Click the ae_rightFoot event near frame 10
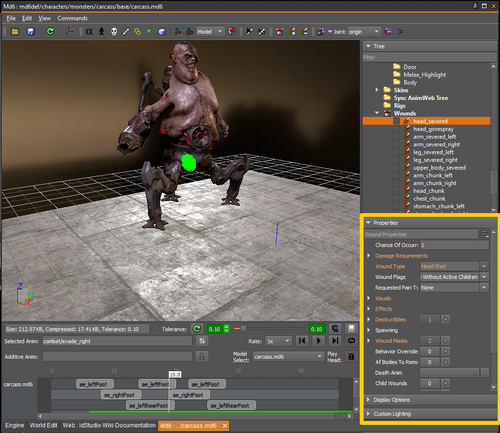500x433 pixels. click(x=121, y=395)
